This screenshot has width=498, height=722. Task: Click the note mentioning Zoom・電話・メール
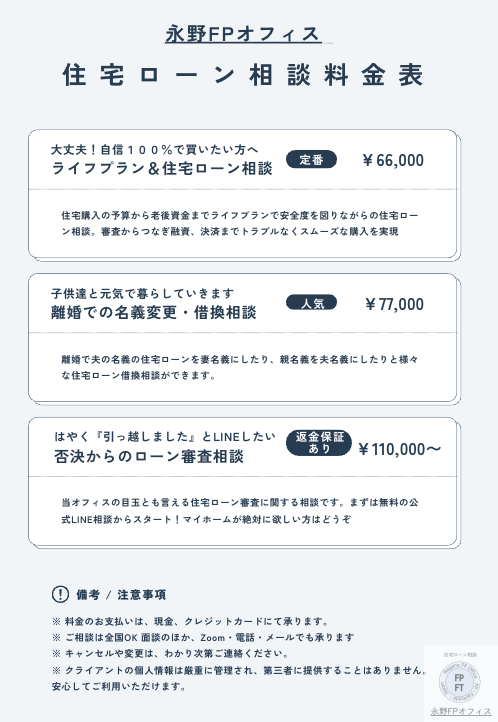click(203, 637)
